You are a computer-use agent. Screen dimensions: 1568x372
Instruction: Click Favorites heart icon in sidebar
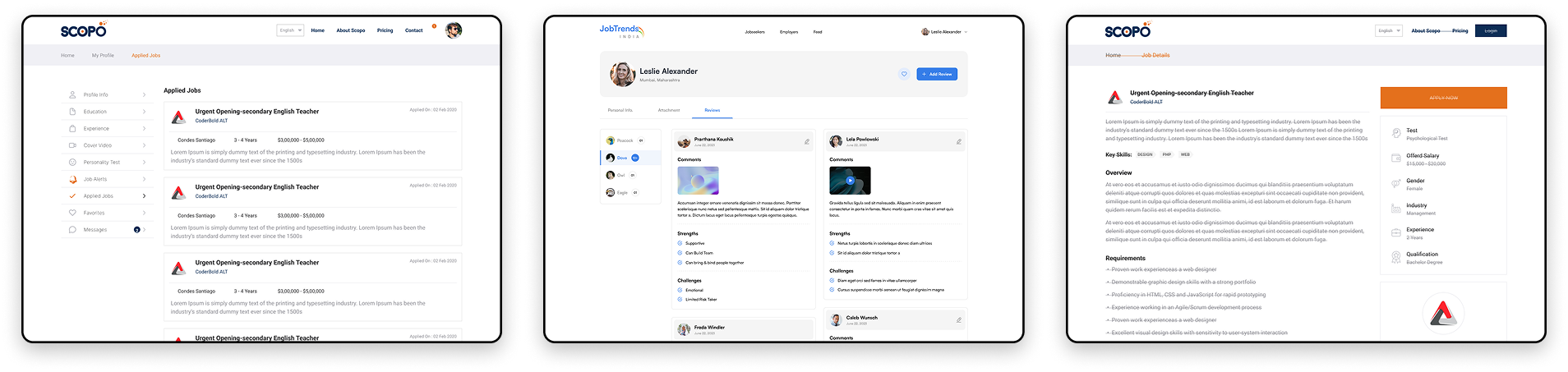pos(72,213)
